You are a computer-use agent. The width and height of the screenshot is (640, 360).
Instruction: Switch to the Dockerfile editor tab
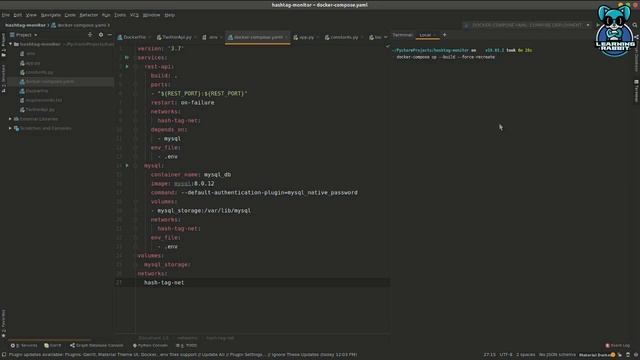pos(134,37)
